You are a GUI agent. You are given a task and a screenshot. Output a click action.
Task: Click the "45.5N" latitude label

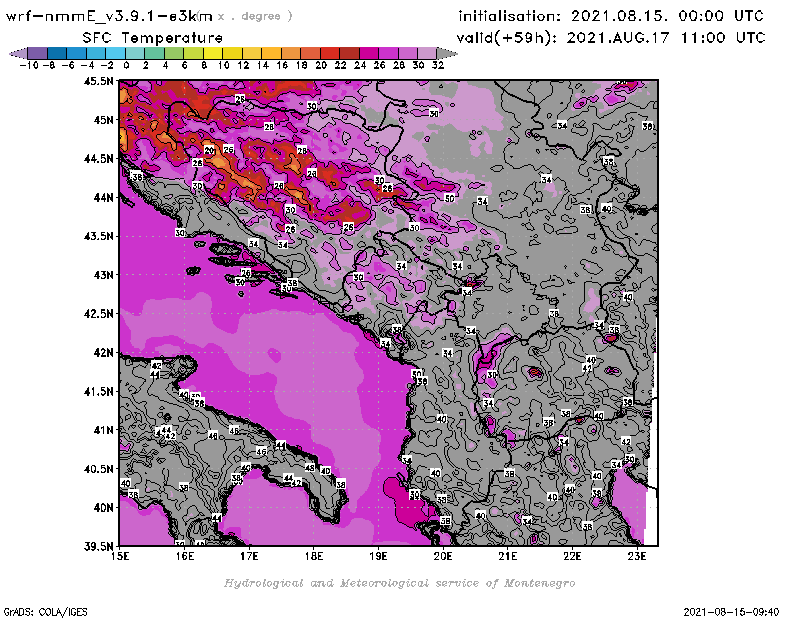point(98,81)
